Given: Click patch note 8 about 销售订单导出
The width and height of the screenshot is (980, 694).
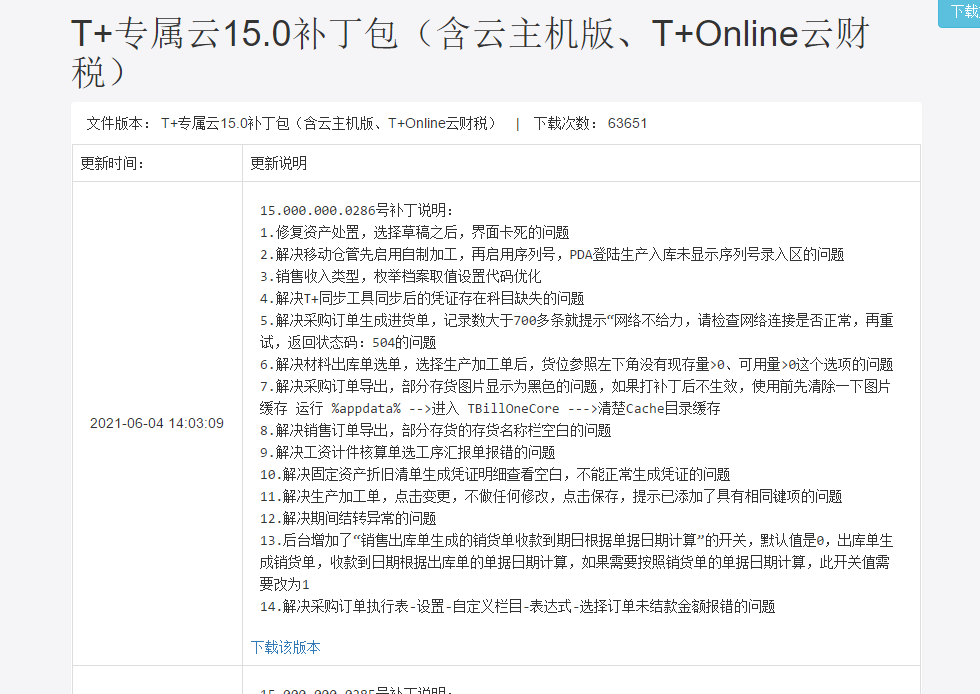Looking at the screenshot, I should [x=436, y=430].
